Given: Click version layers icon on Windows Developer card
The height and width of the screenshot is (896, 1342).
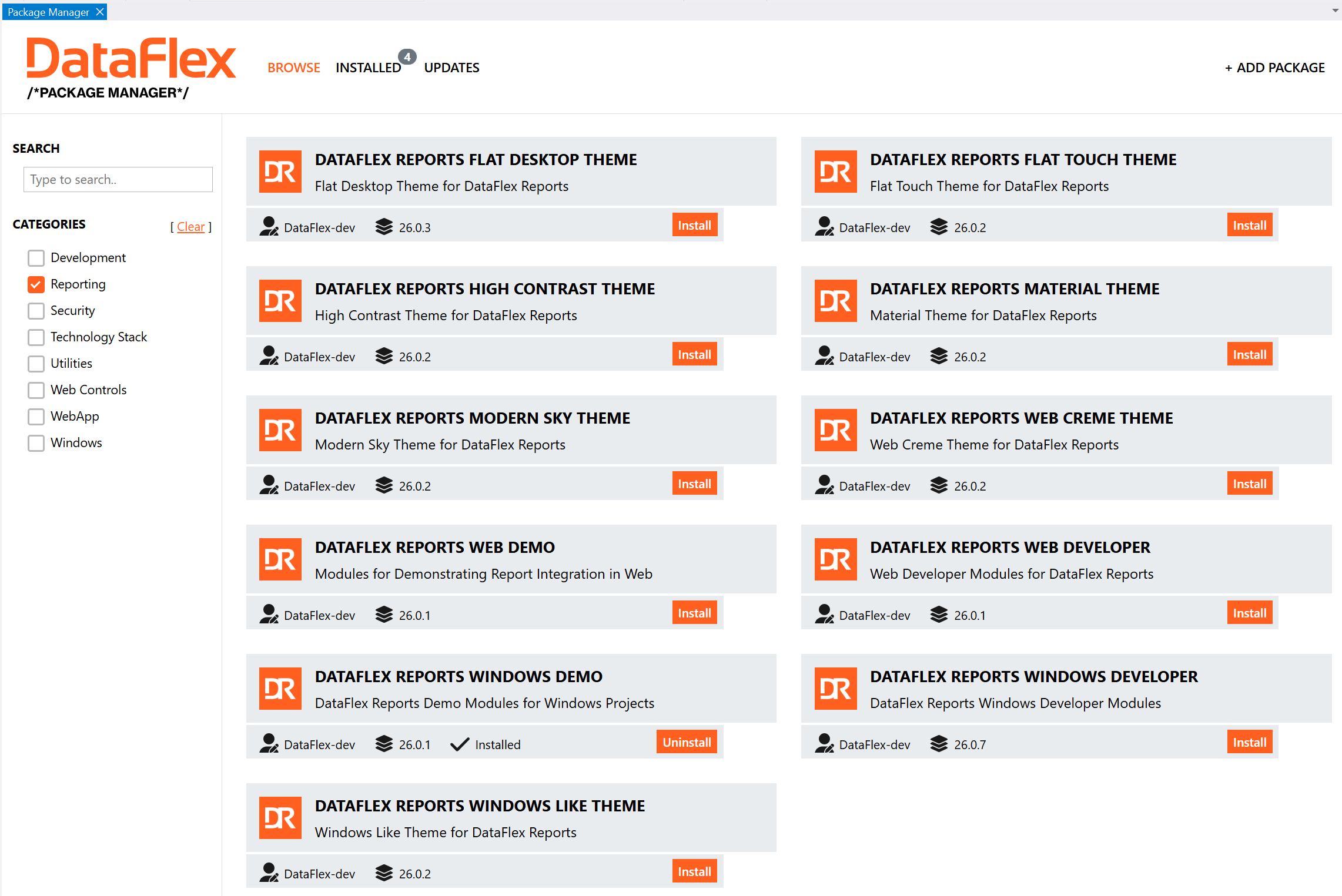Looking at the screenshot, I should (939, 744).
